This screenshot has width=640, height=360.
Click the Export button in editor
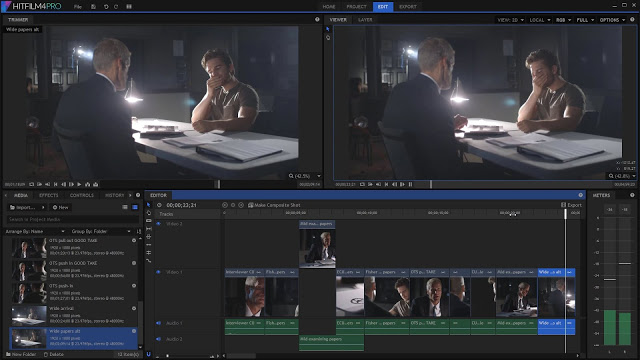571,205
